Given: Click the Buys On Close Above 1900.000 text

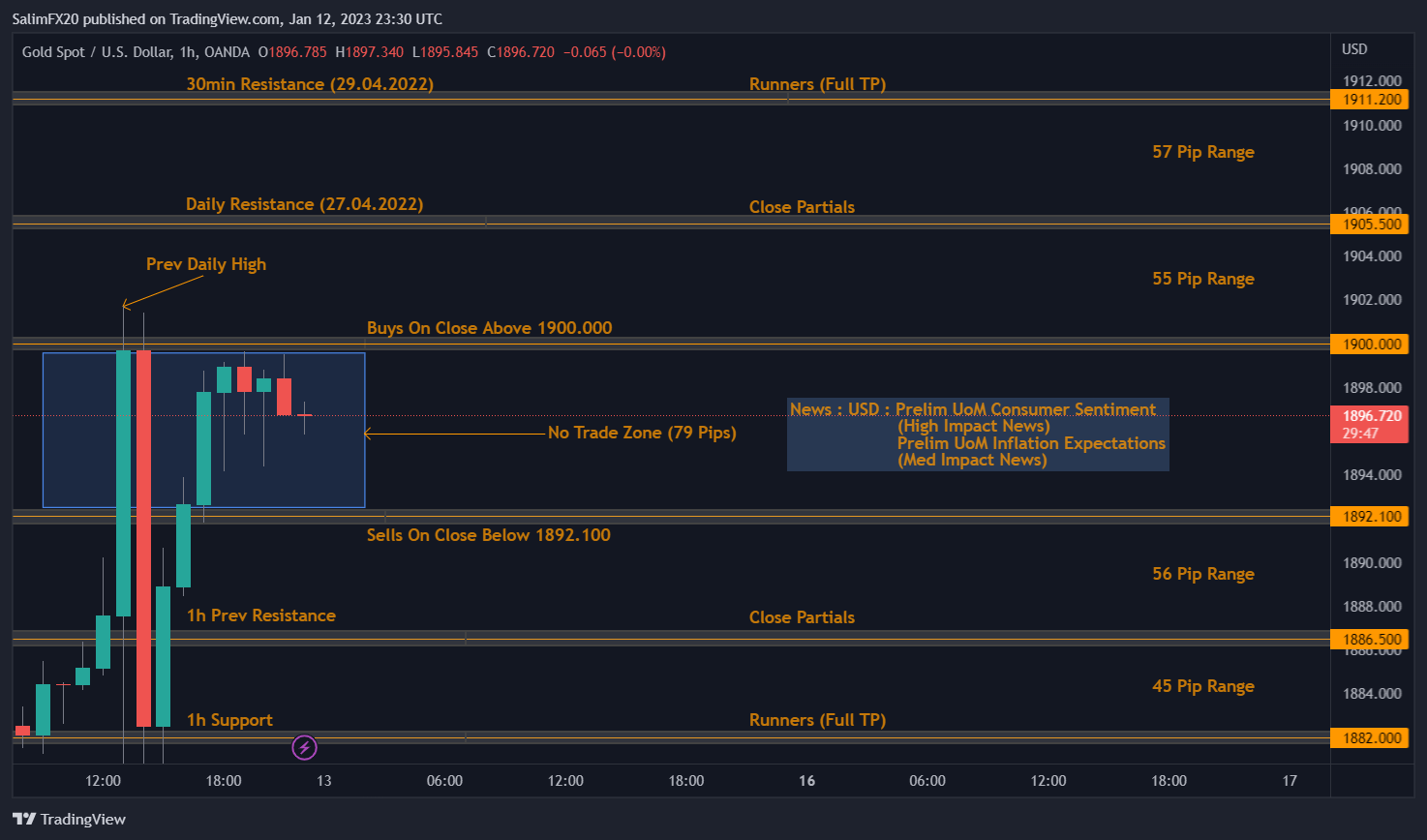Looking at the screenshot, I should [x=489, y=328].
